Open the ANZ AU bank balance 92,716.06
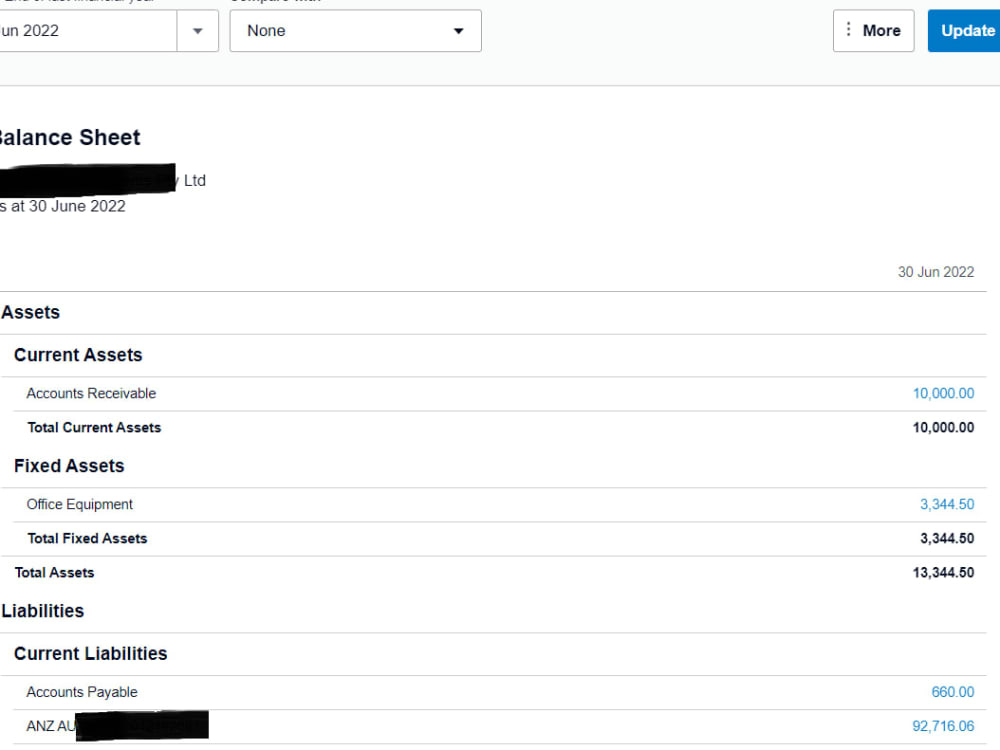 tap(946, 726)
